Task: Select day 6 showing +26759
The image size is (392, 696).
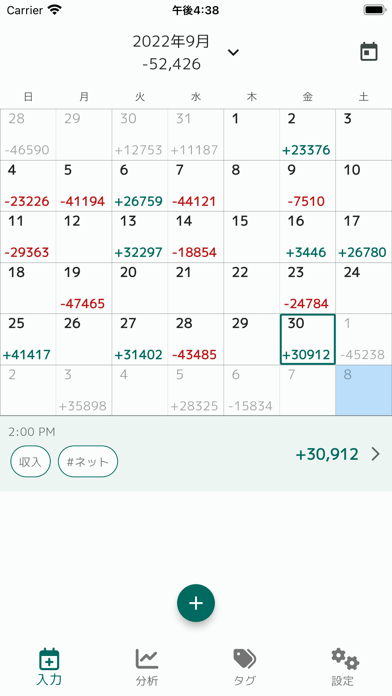Action: pos(140,186)
